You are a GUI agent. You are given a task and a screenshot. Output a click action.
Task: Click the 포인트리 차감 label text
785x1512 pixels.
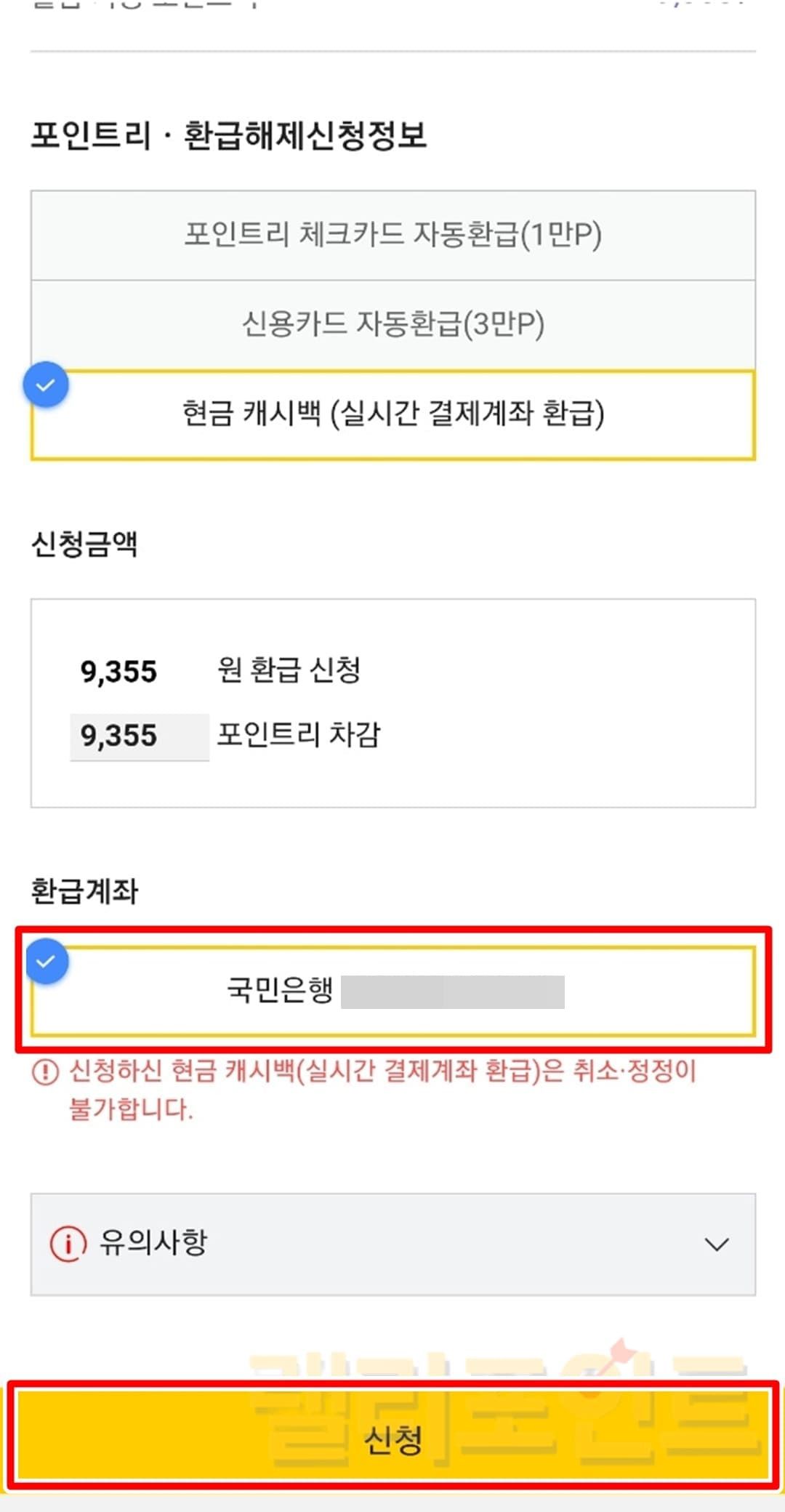point(298,735)
